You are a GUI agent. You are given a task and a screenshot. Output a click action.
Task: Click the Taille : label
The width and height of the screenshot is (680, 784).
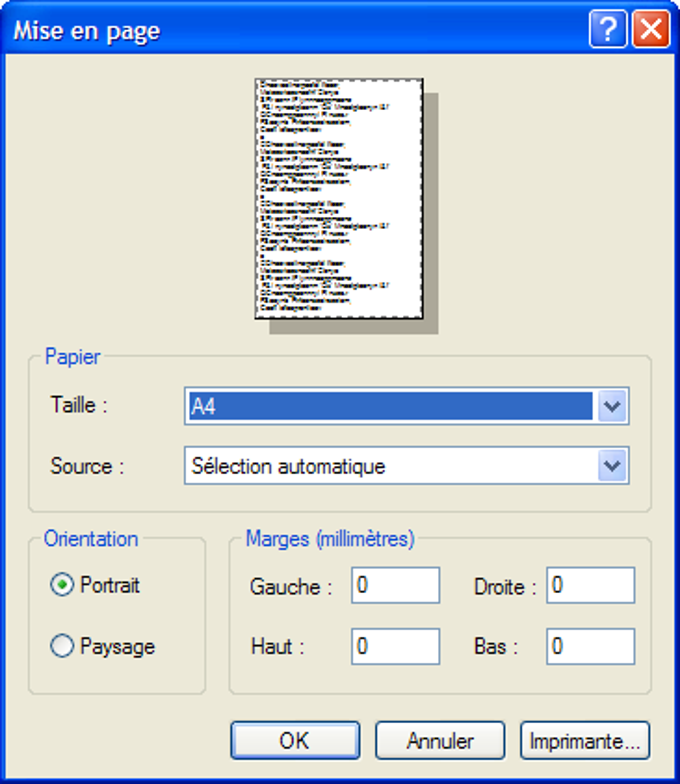point(79,405)
